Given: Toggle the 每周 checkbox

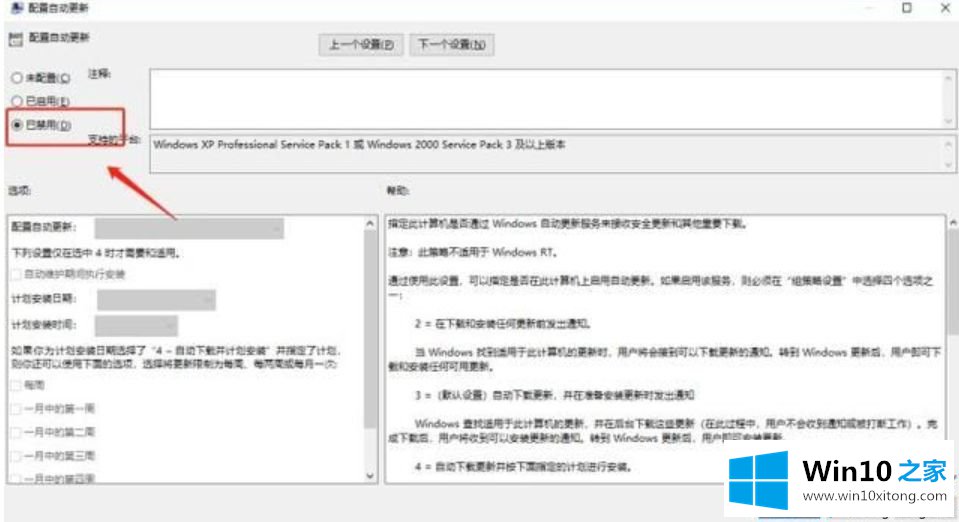Looking at the screenshot, I should (x=17, y=386).
